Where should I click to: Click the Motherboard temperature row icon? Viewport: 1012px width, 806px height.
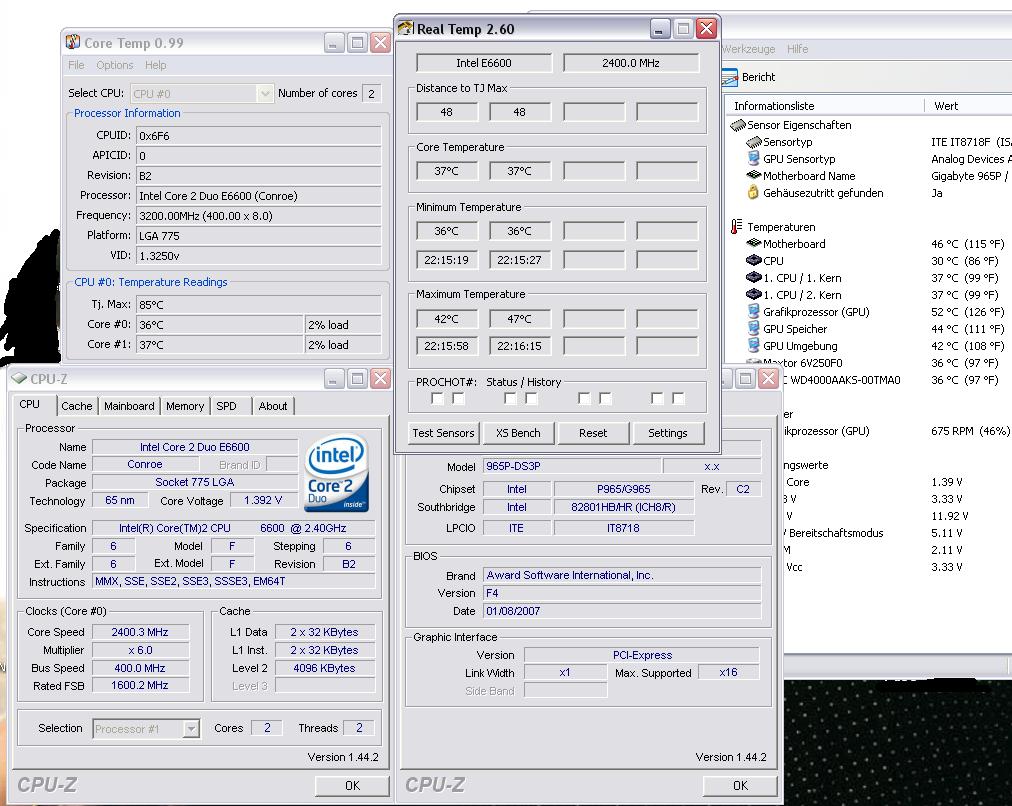coord(753,243)
